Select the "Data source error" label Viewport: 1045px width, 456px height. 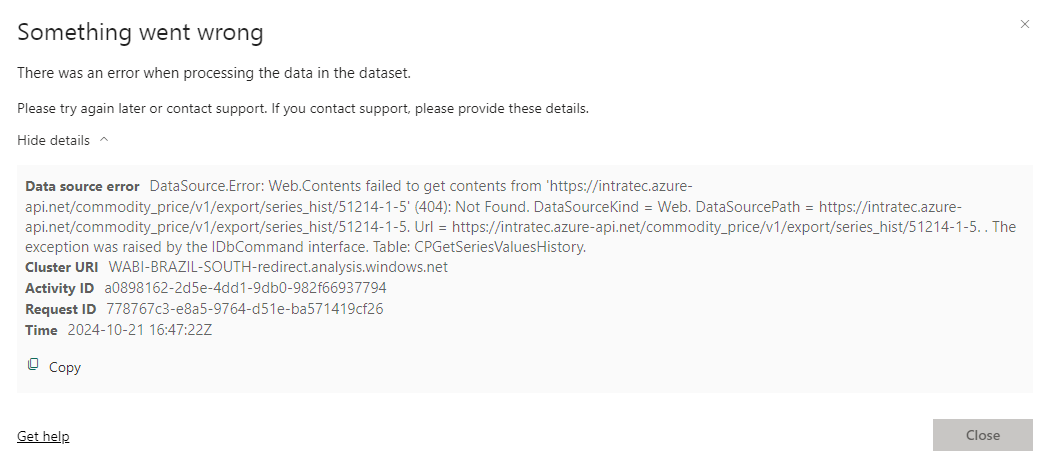(83, 186)
